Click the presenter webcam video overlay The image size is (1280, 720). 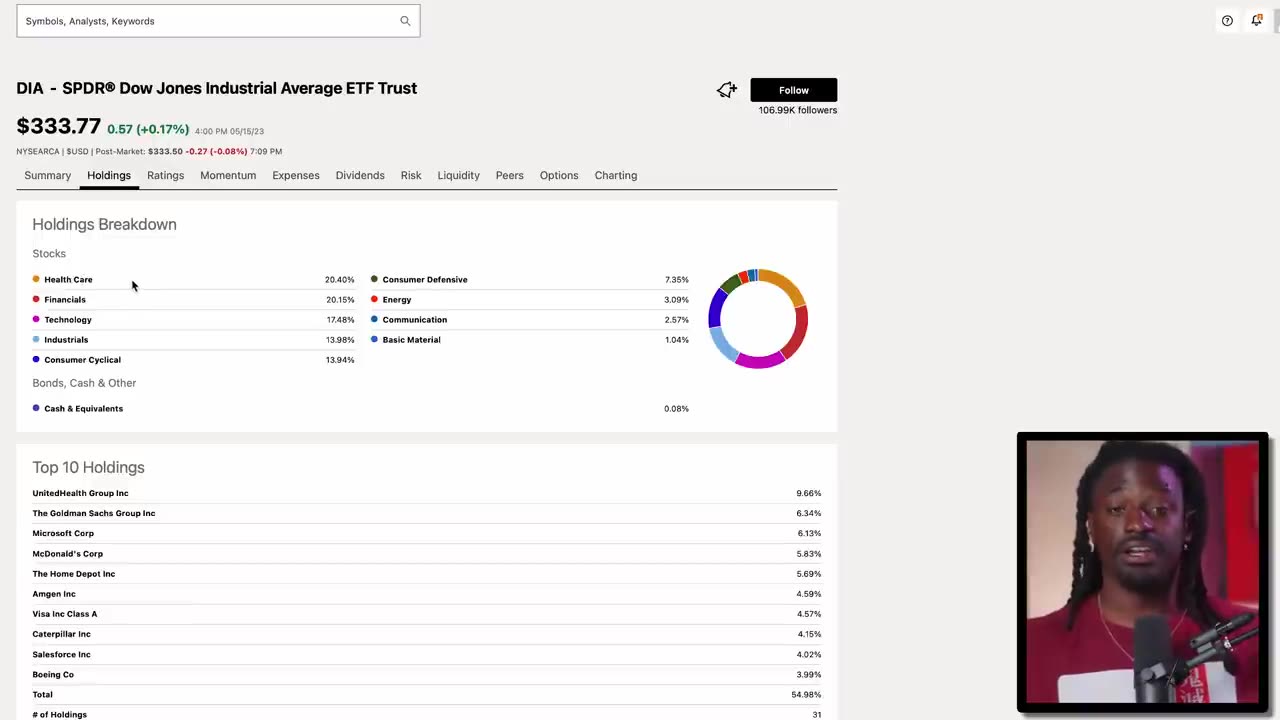click(x=1142, y=572)
